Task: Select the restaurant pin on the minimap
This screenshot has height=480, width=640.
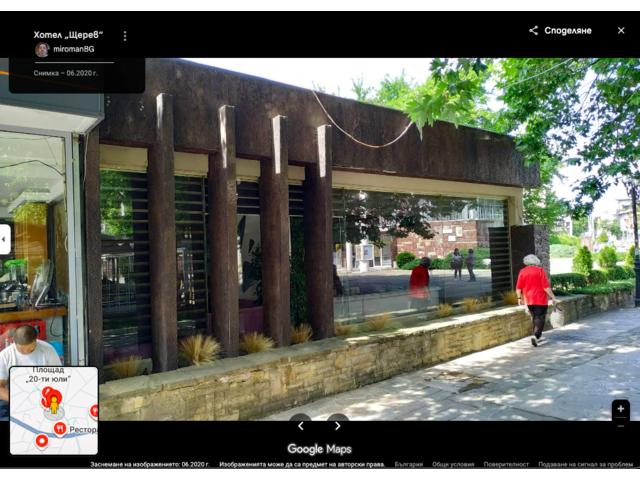Action: click(x=60, y=428)
